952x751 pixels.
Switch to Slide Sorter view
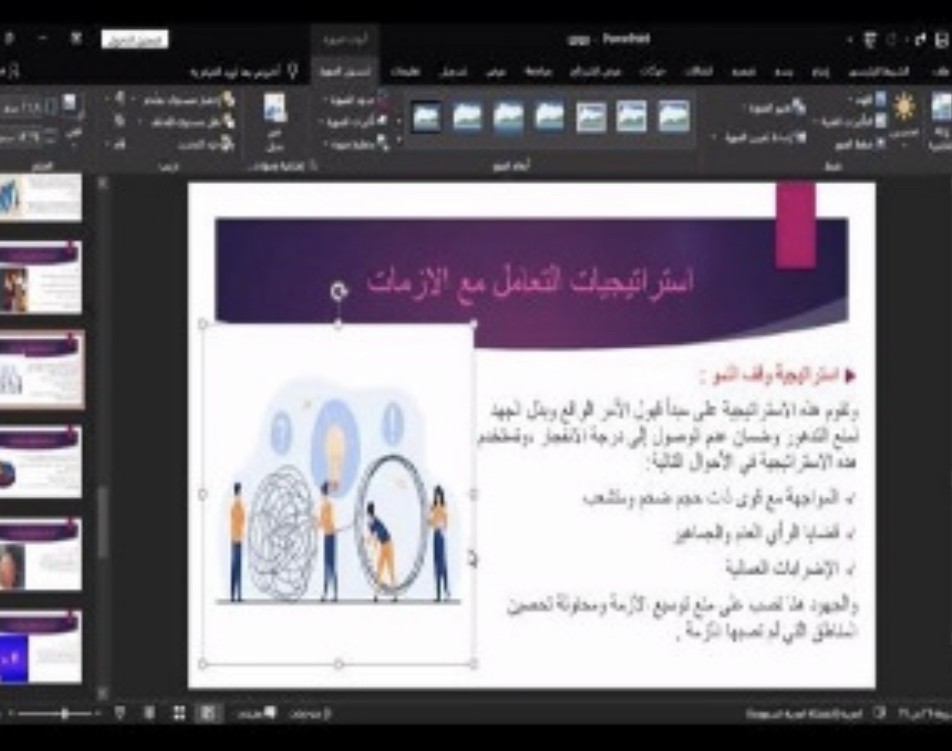(x=178, y=713)
